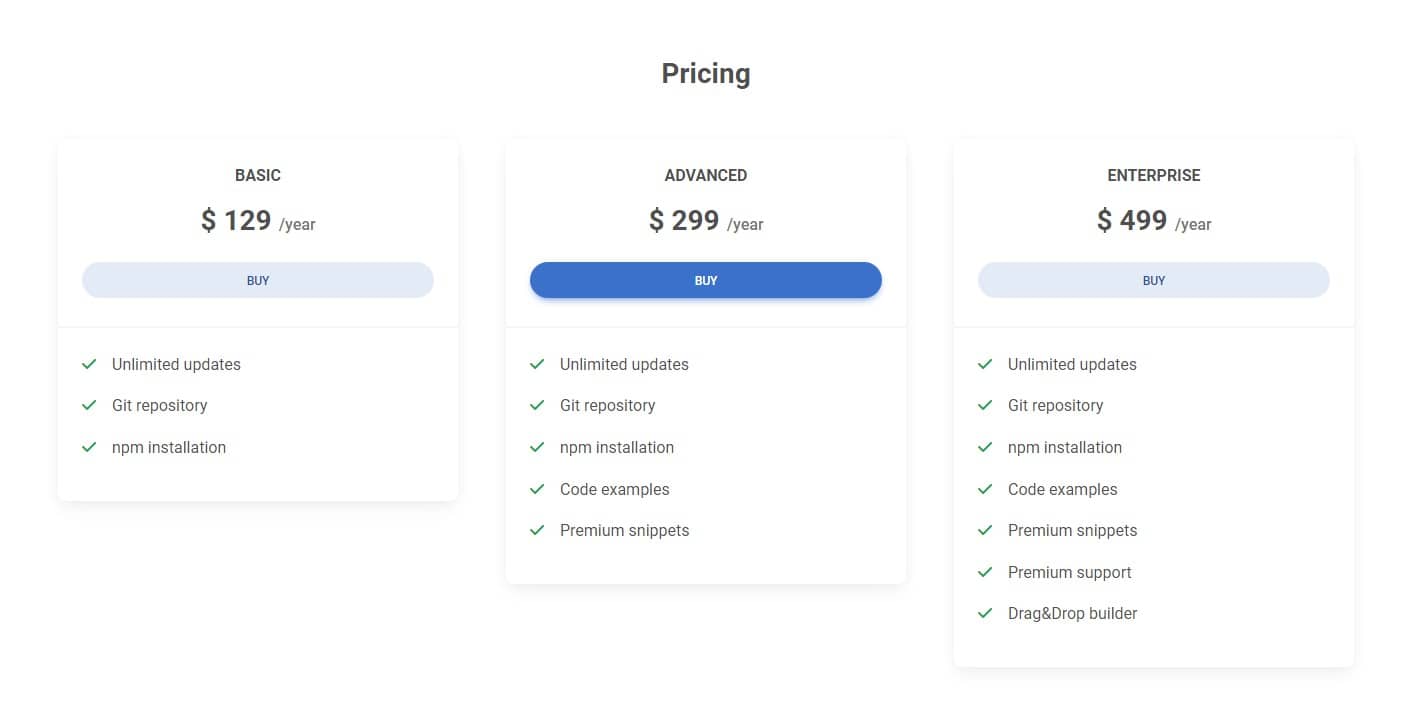Click checkmark next to Premium support
Image resolution: width=1409 pixels, height=717 pixels.
point(985,572)
